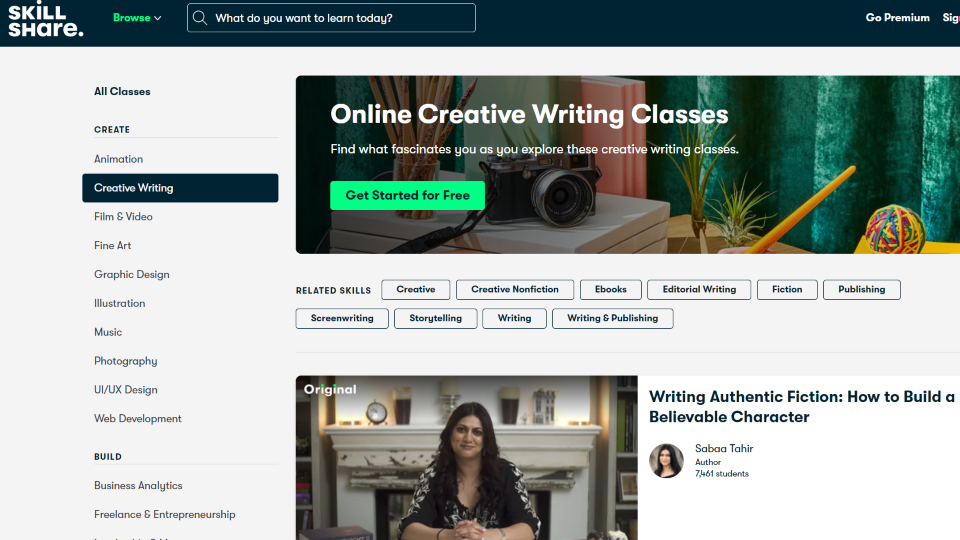Choose the Creative Nonfiction skill tag
The height and width of the screenshot is (540, 960).
tap(515, 290)
